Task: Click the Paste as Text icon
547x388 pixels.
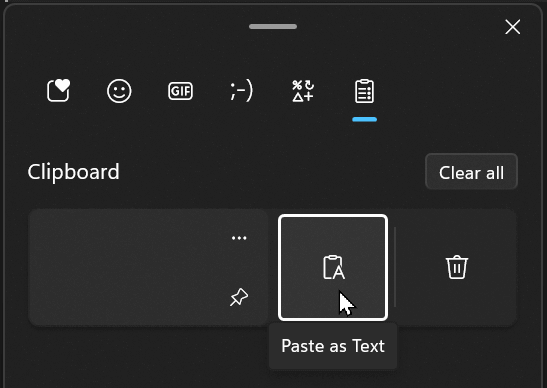Action: pyautogui.click(x=333, y=268)
